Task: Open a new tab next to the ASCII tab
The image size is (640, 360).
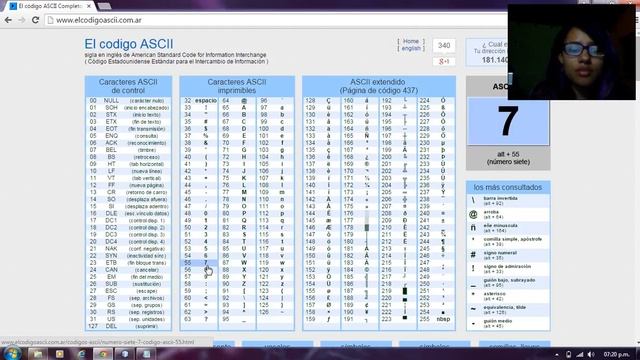Action: click(104, 6)
